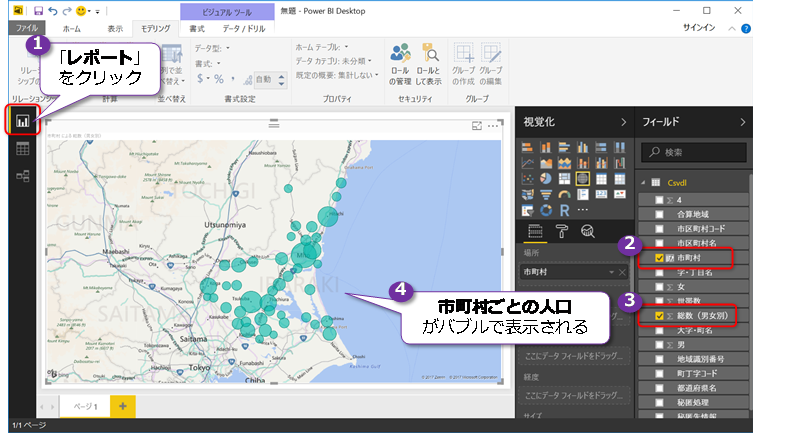Import a custom visual via the ellipsis
Image resolution: width=800 pixels, height=435 pixels.
[x=583, y=210]
